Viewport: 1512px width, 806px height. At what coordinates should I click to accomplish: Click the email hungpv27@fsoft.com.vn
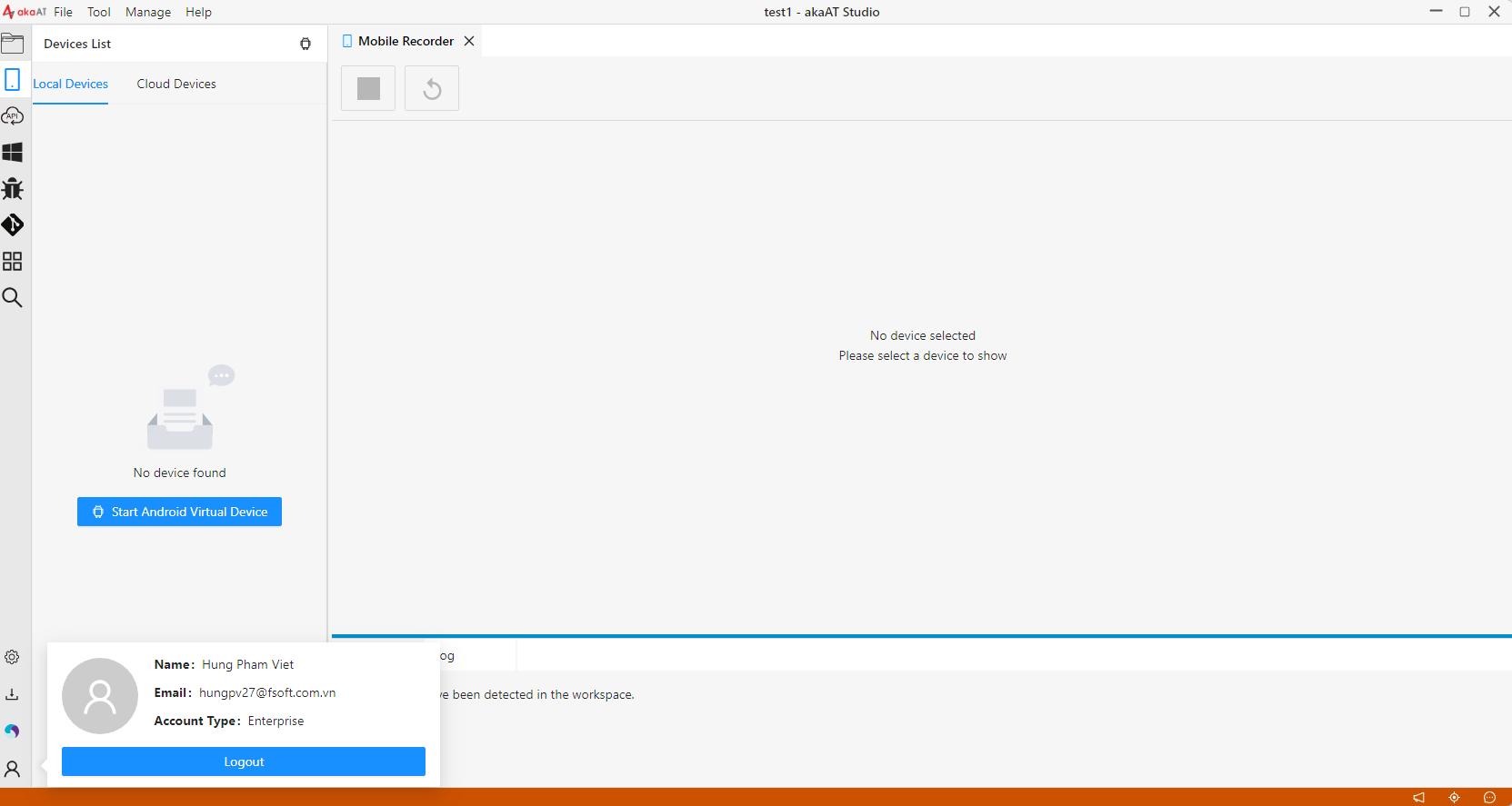[x=267, y=692]
